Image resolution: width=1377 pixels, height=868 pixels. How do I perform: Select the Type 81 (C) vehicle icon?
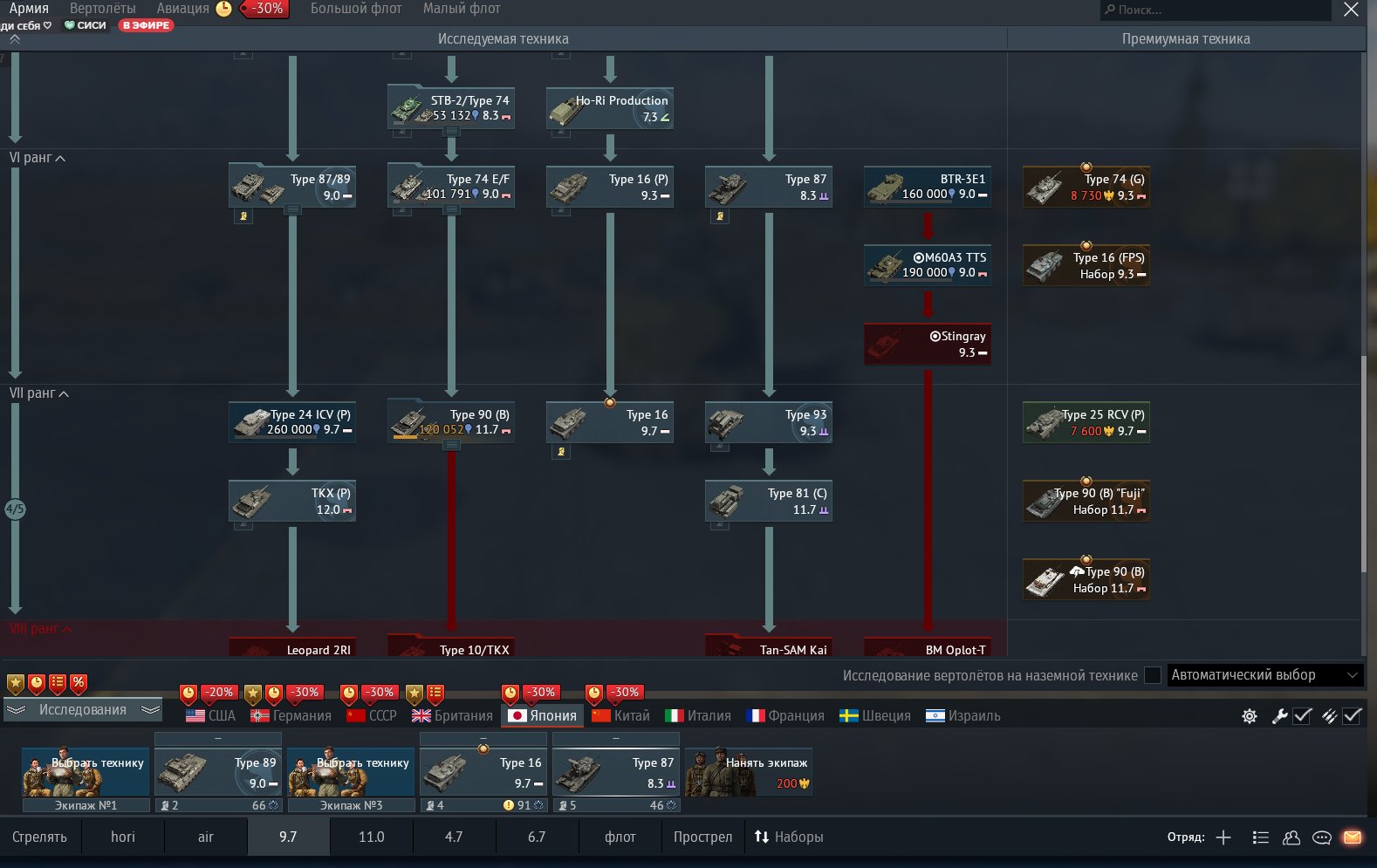pos(726,502)
